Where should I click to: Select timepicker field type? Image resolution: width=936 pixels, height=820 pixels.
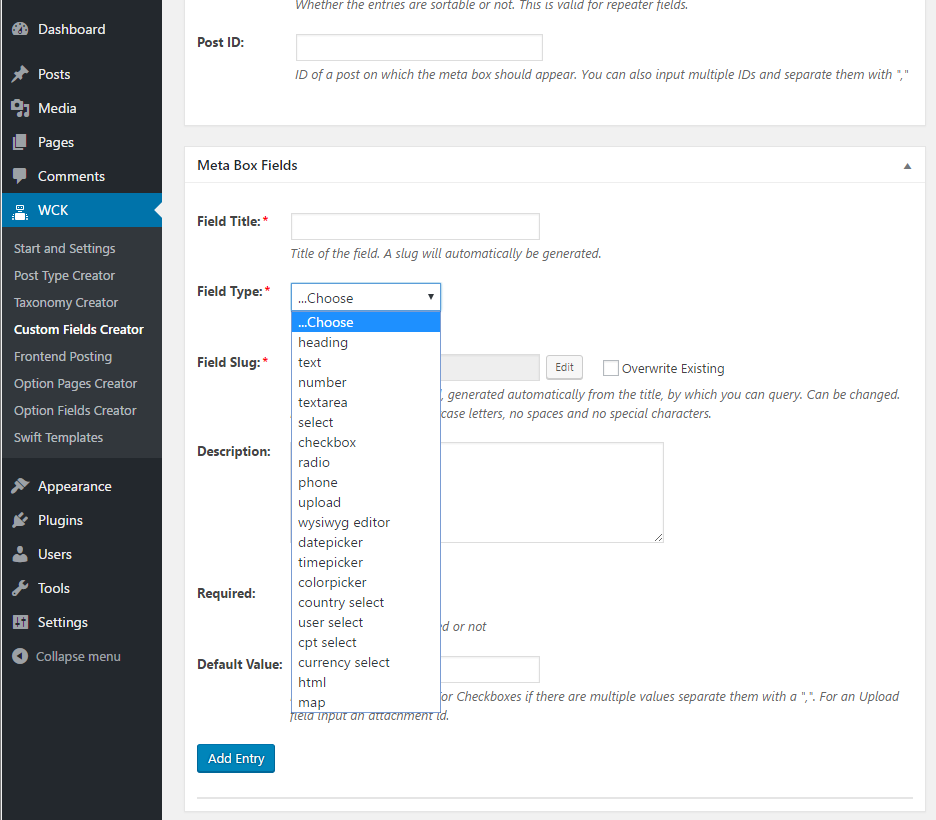(366, 562)
